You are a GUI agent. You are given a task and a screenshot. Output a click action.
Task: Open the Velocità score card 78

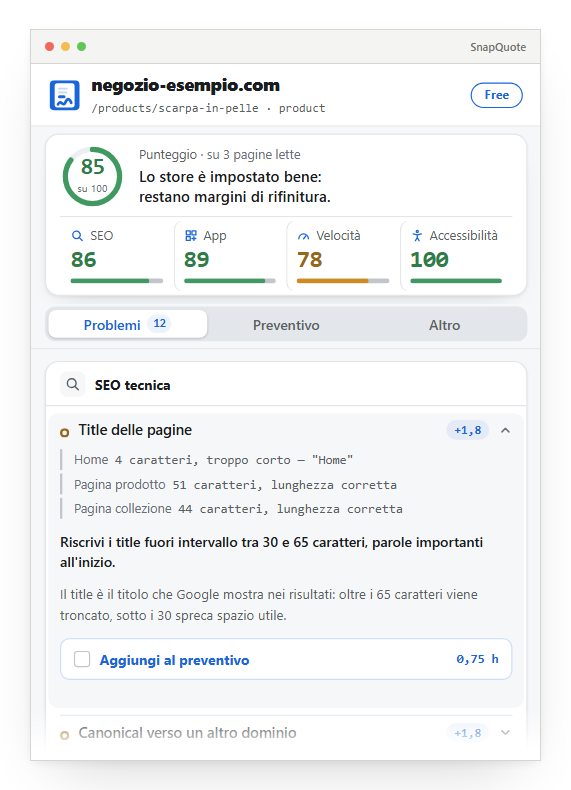[x=343, y=257]
